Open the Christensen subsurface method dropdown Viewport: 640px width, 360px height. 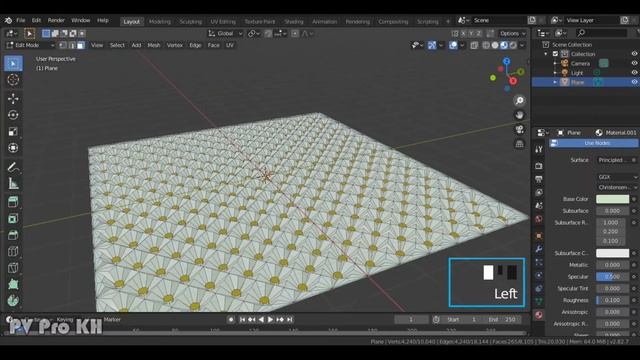617,187
